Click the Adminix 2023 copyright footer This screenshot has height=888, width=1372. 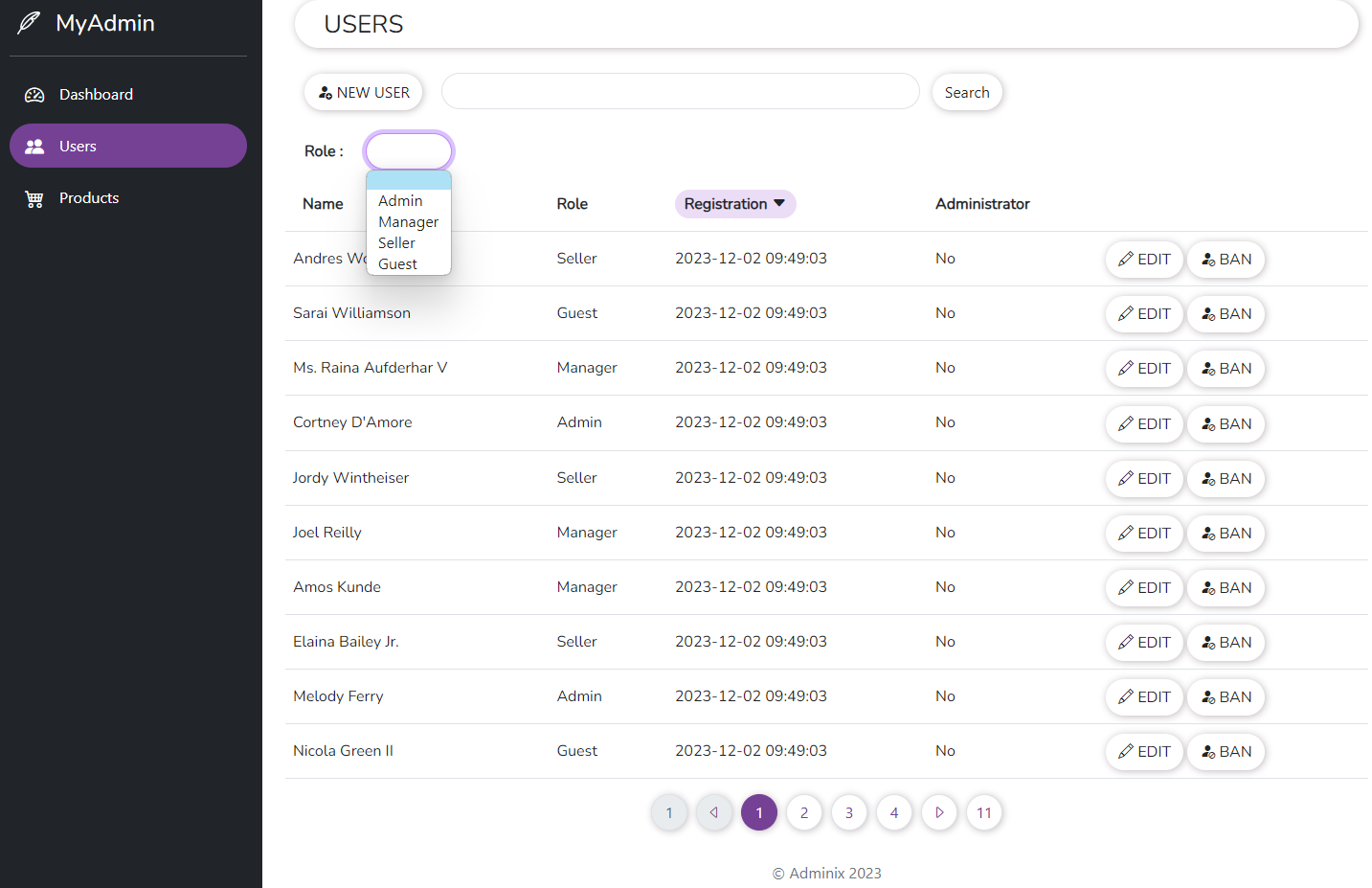[827, 874]
